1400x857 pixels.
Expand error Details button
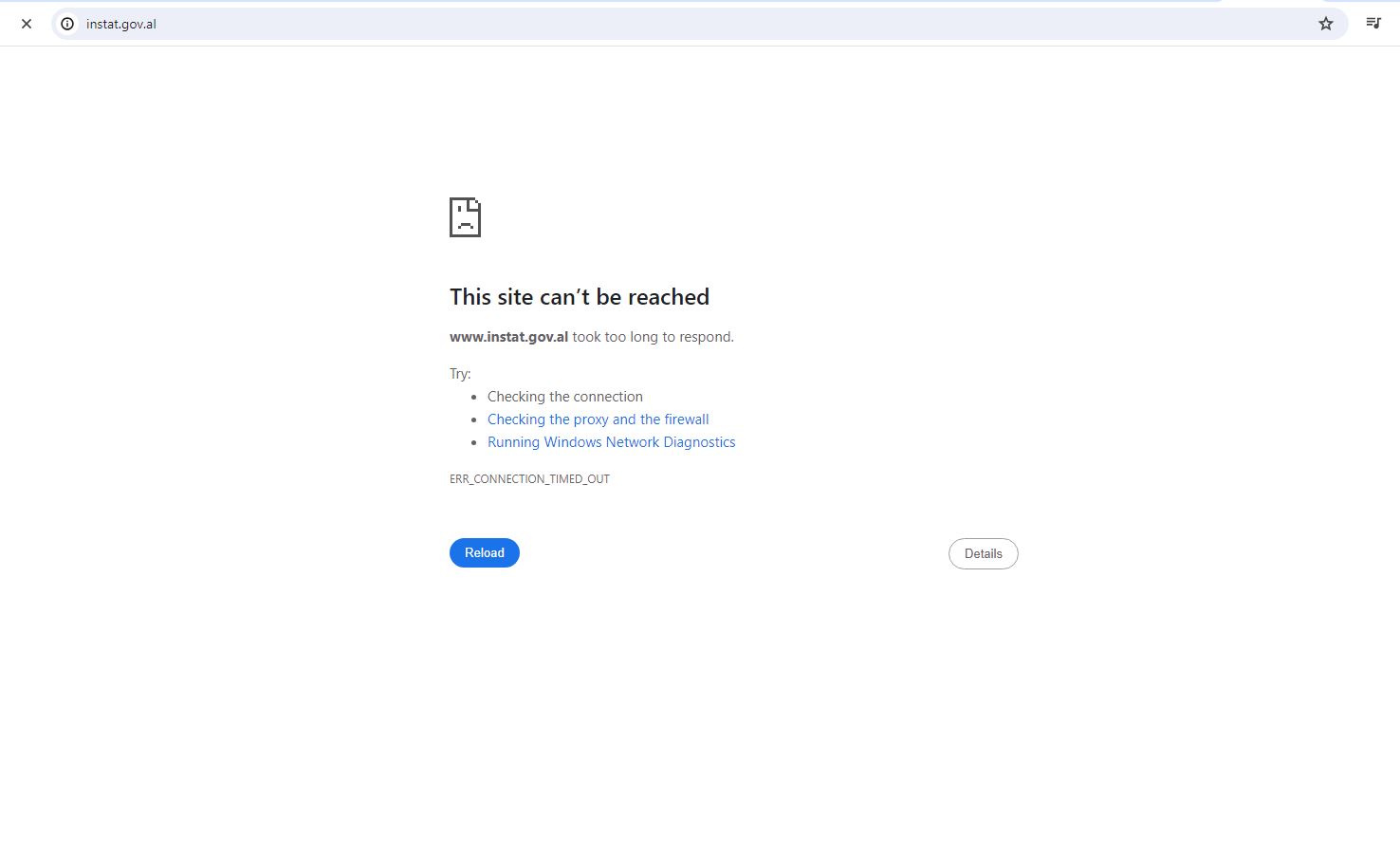(x=983, y=553)
